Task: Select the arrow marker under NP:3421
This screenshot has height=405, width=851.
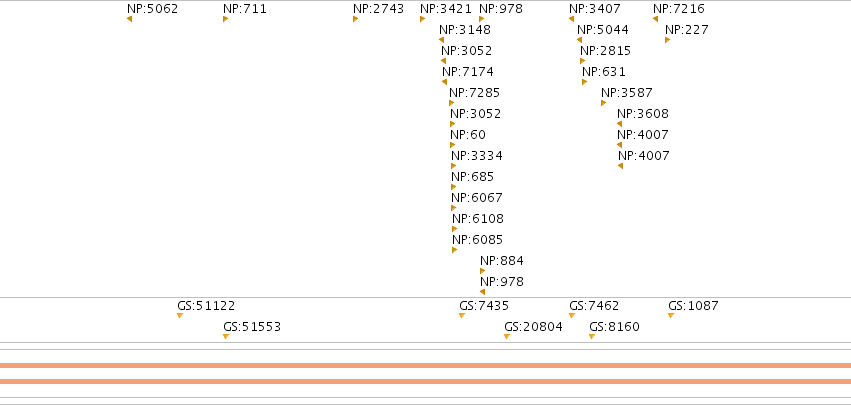Action: tap(422, 19)
